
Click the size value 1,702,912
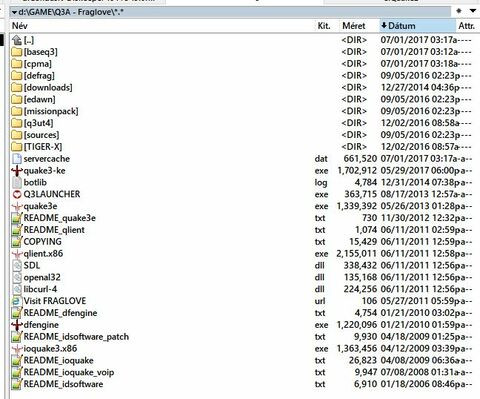click(x=357, y=171)
